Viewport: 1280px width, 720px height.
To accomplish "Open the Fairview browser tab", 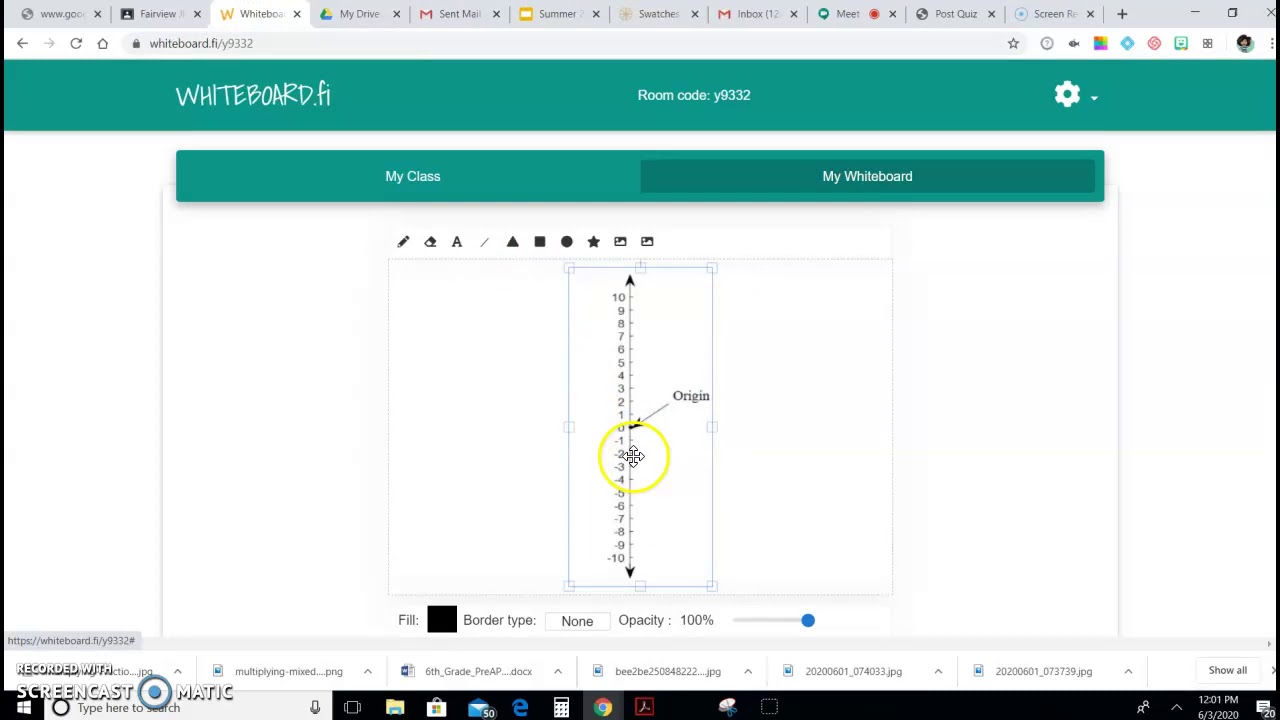I will click(158, 14).
